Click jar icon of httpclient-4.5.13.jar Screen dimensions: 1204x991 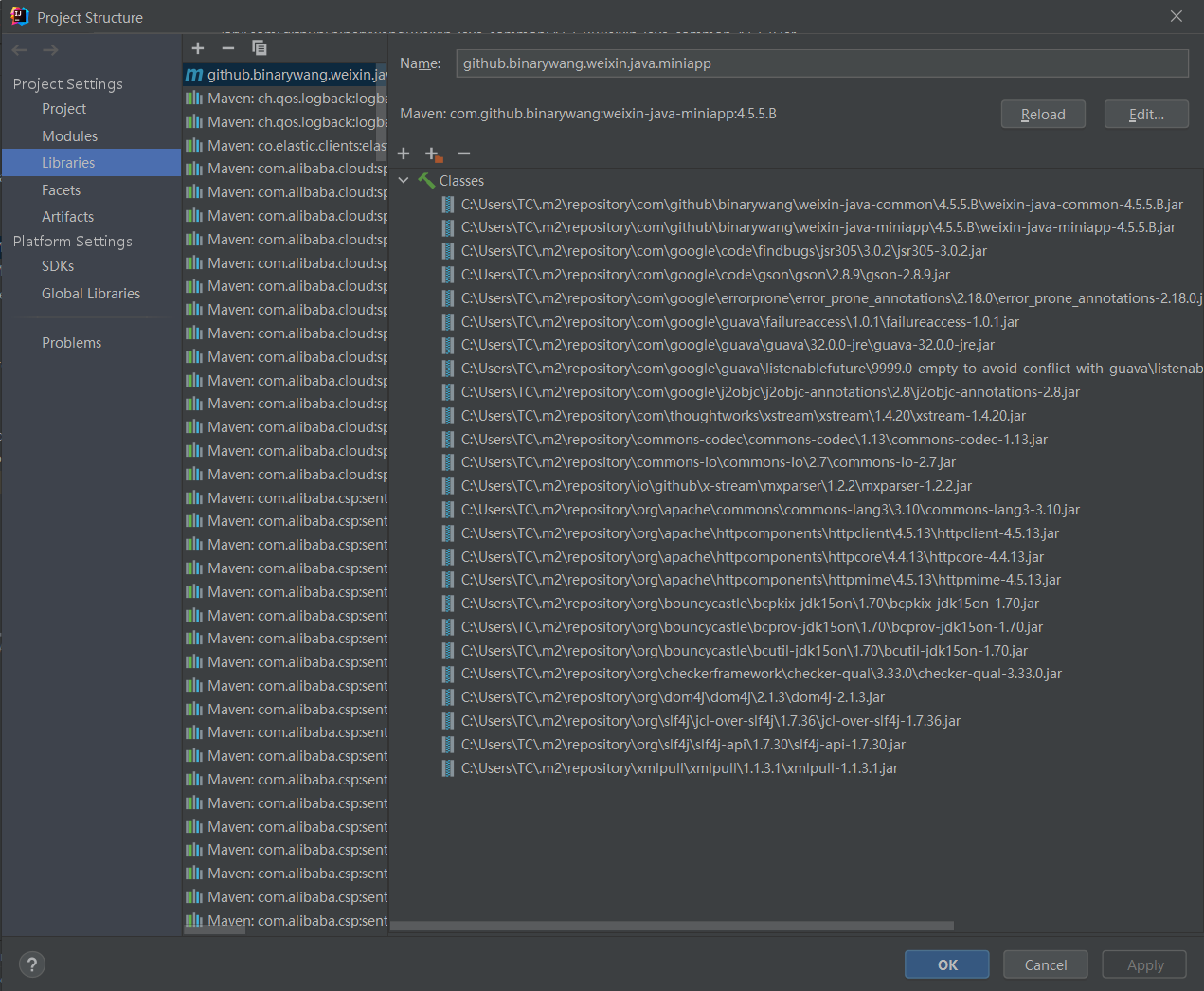pyautogui.click(x=448, y=533)
